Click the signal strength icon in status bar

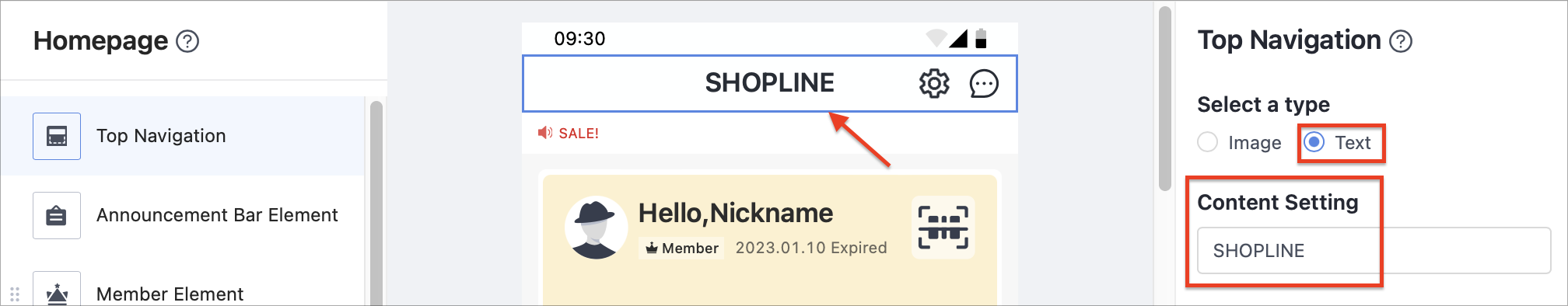click(x=958, y=38)
